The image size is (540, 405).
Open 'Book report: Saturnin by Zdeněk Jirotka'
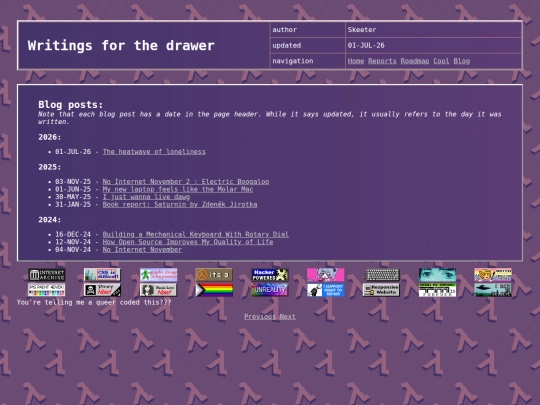pyautogui.click(x=180, y=204)
